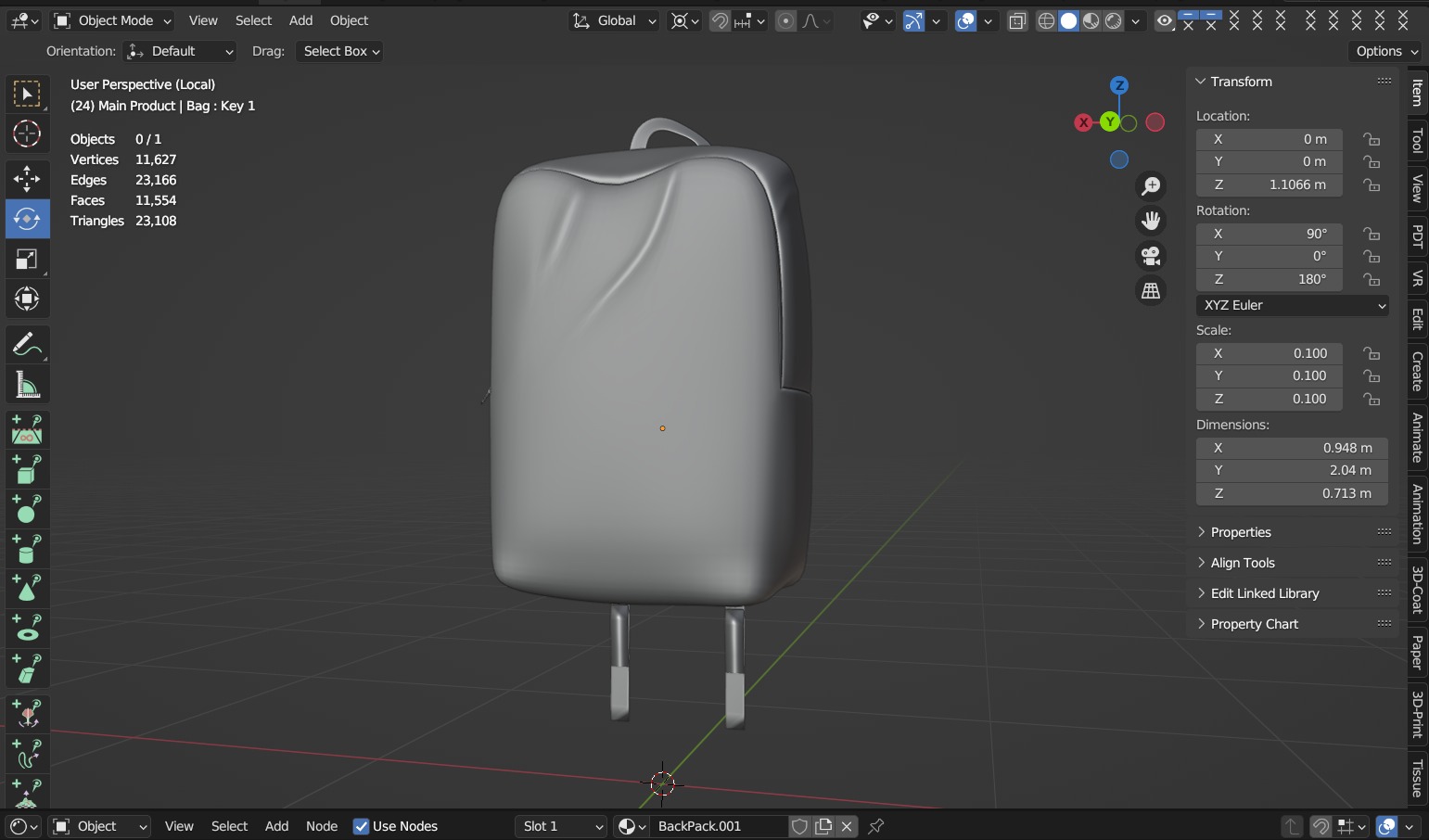Select the Add Cube tool
1429x840 pixels.
click(27, 469)
